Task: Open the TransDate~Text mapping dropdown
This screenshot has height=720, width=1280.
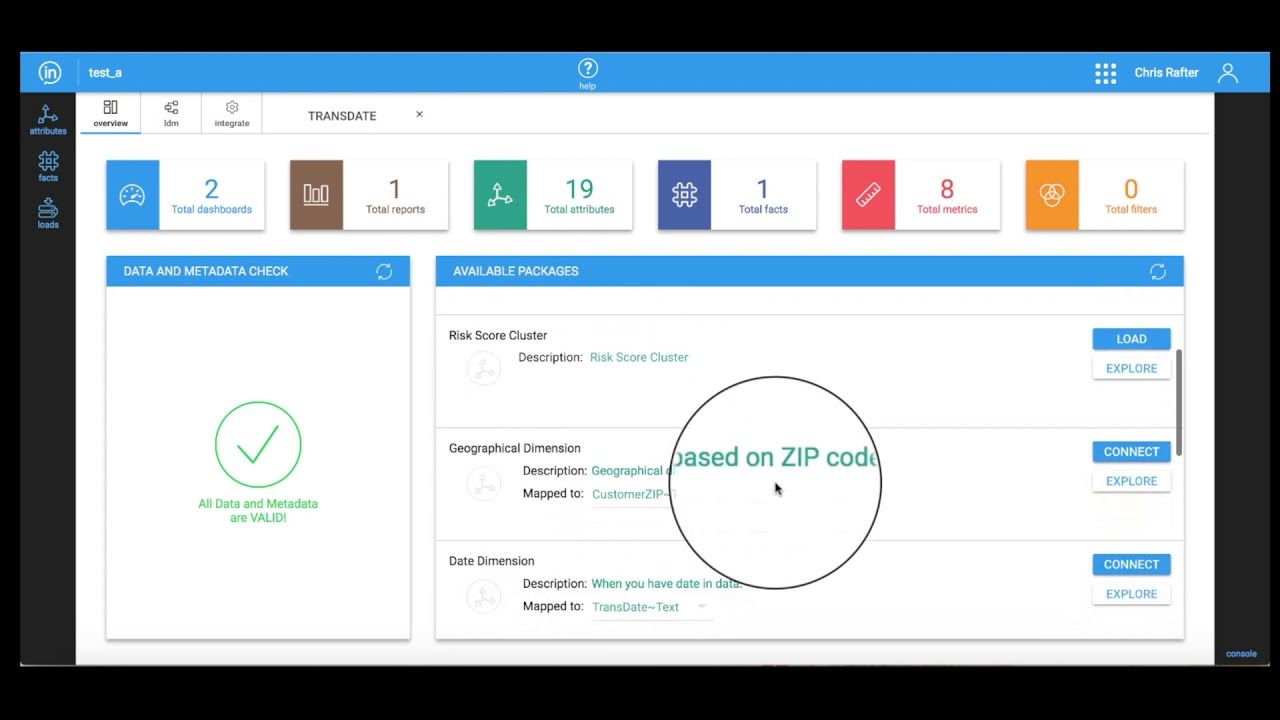Action: coord(701,606)
